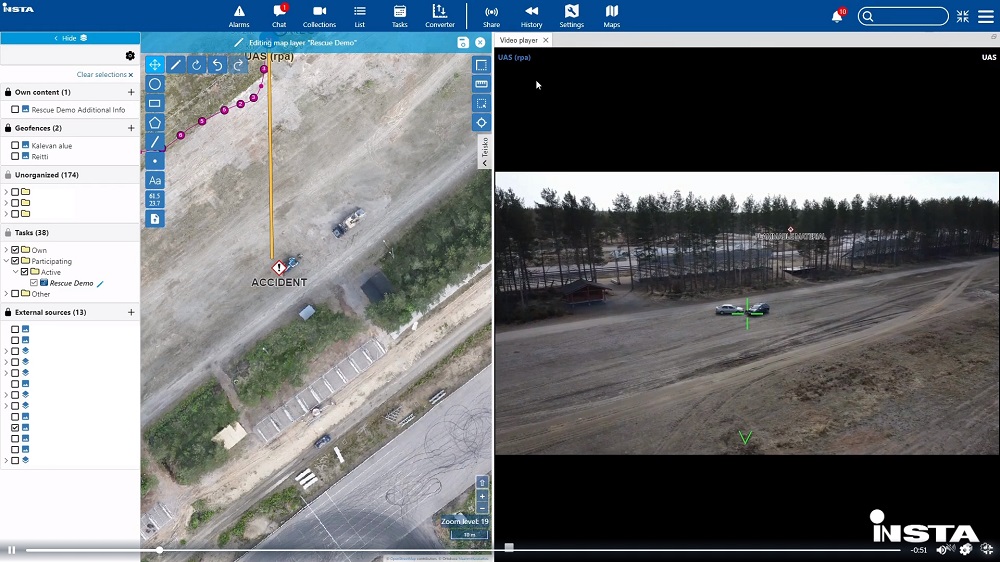This screenshot has height=562, width=1000.
Task: Open the notifications bell
Action: point(837,17)
